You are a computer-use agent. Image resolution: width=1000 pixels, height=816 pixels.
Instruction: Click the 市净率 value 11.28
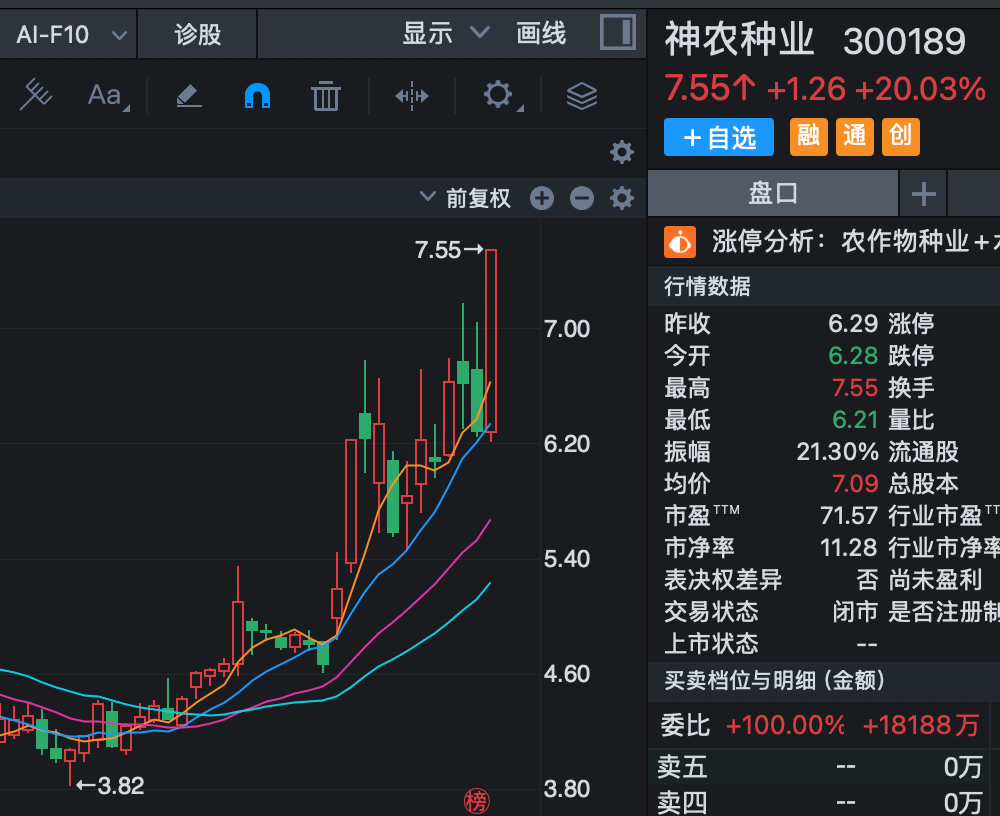[849, 547]
